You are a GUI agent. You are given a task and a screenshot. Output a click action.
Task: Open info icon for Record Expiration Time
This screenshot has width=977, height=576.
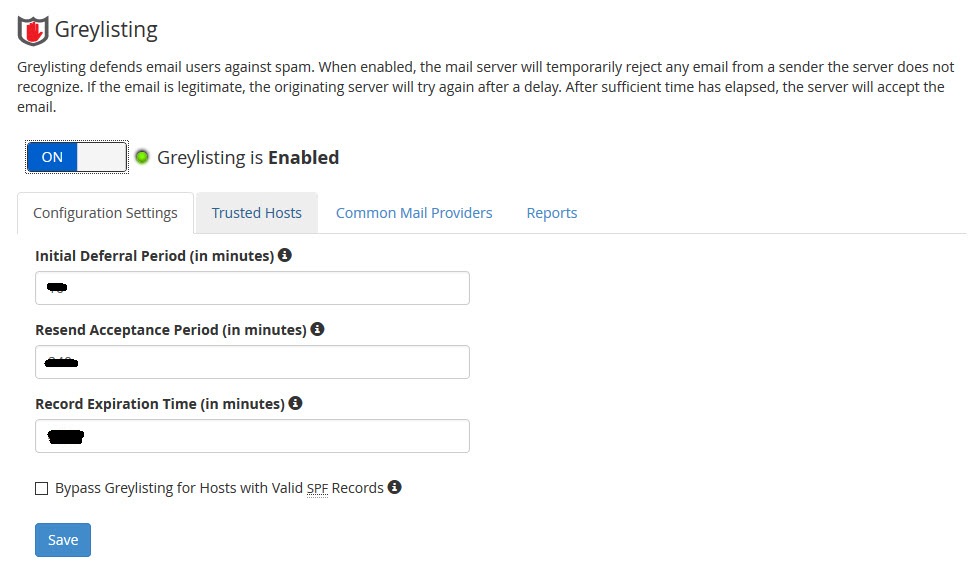point(295,403)
